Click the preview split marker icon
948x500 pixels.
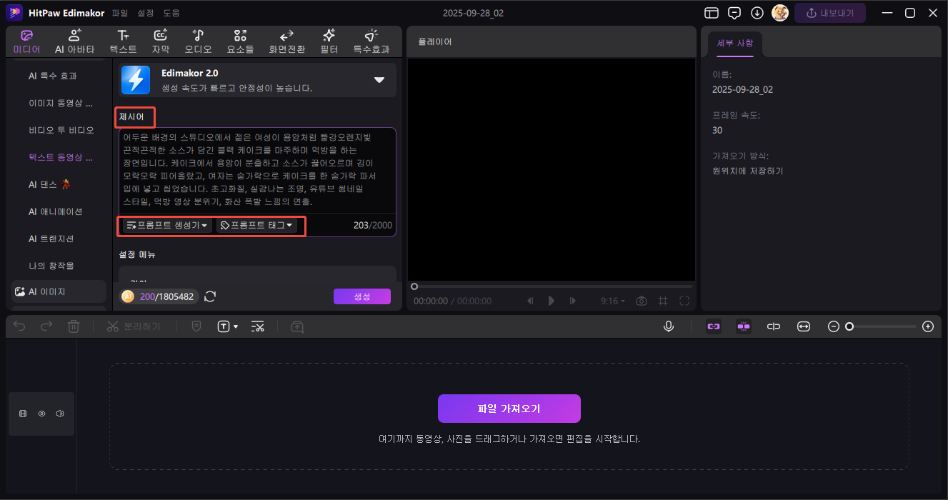[773, 326]
